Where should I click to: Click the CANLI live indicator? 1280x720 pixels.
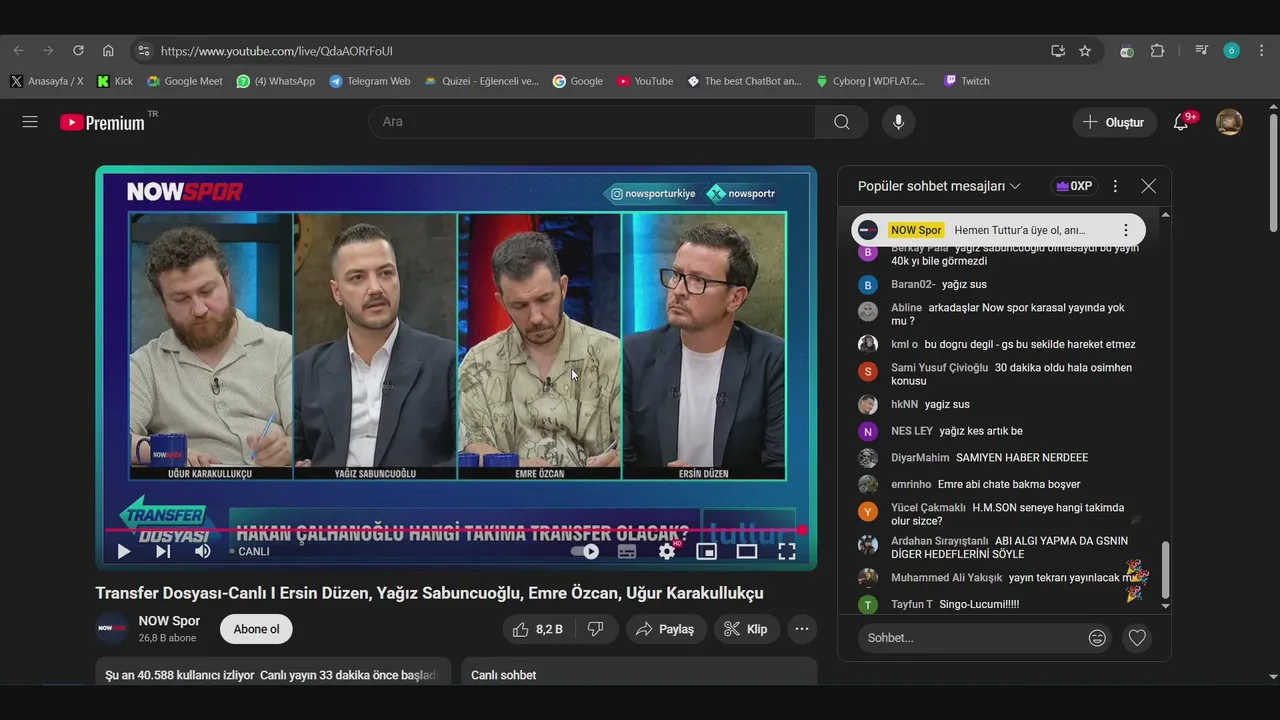[x=249, y=551]
